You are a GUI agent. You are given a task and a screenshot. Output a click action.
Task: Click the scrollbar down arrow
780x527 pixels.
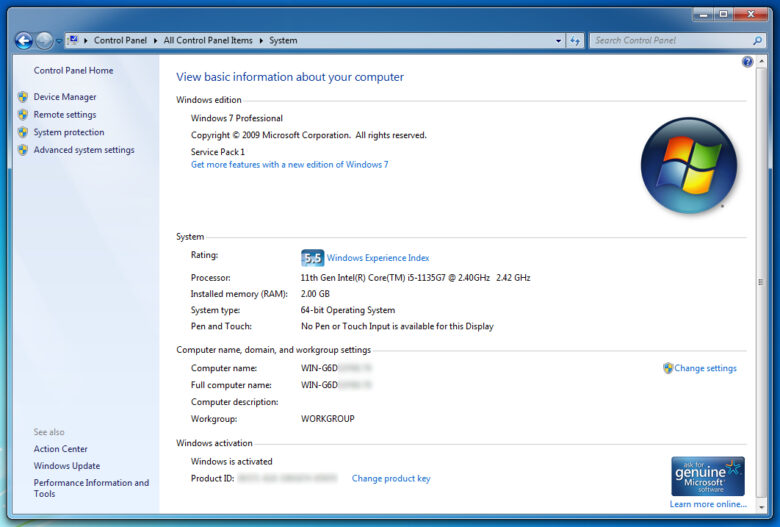(761, 507)
